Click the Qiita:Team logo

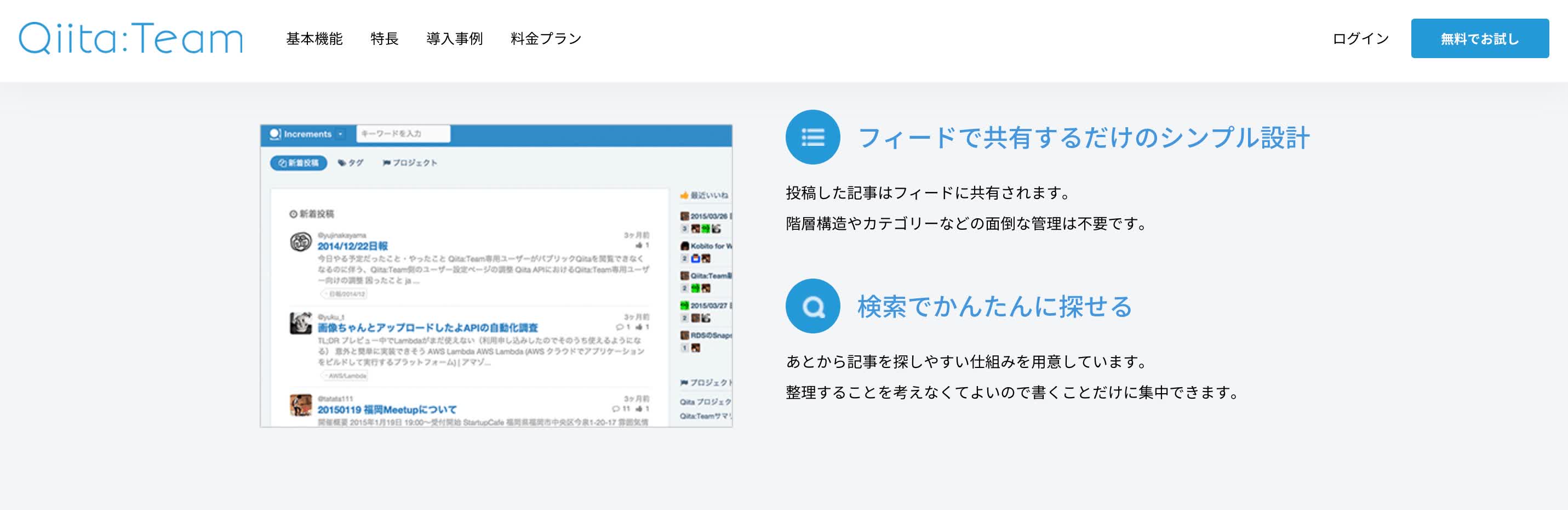[x=131, y=38]
